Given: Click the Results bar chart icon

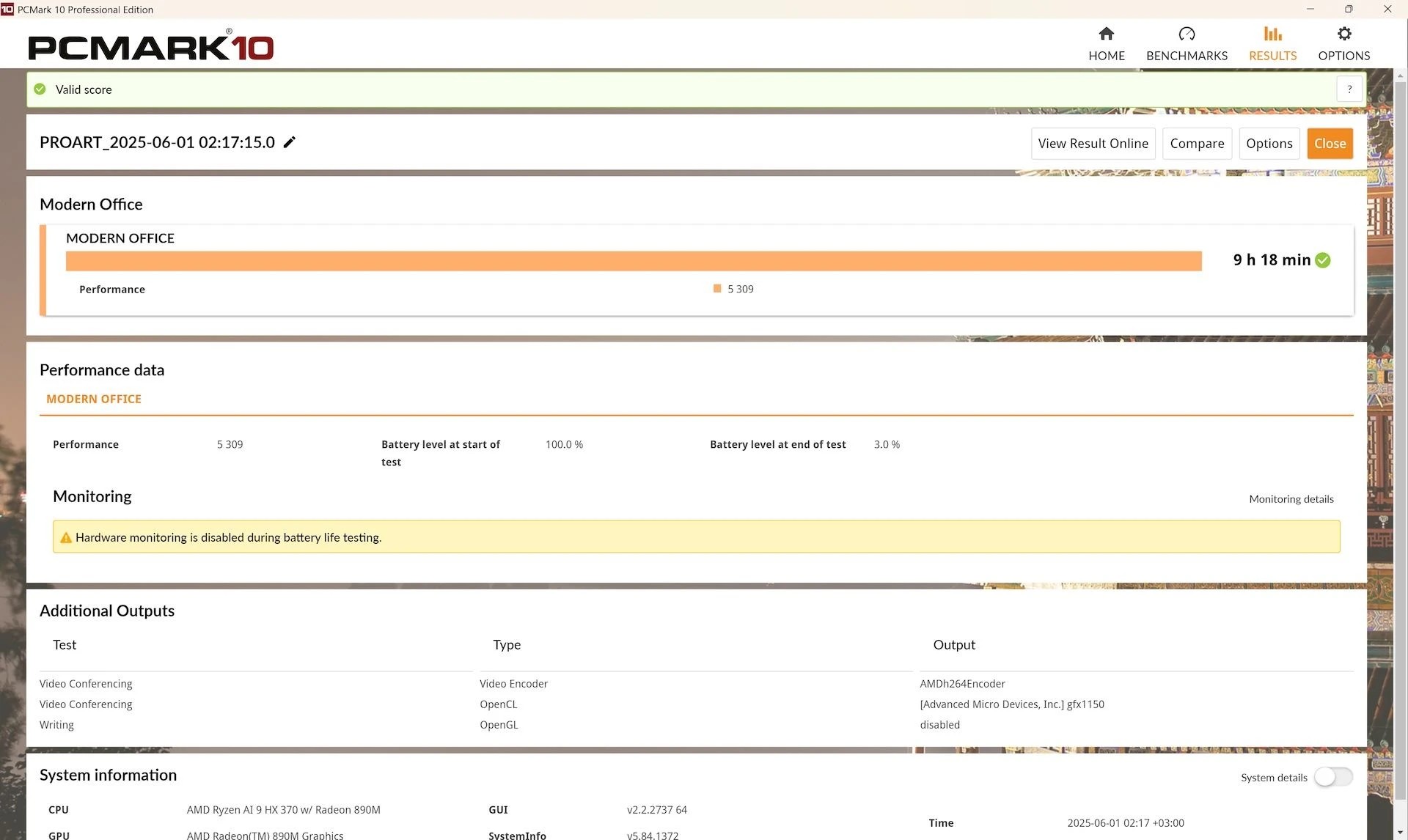Looking at the screenshot, I should pyautogui.click(x=1272, y=34).
